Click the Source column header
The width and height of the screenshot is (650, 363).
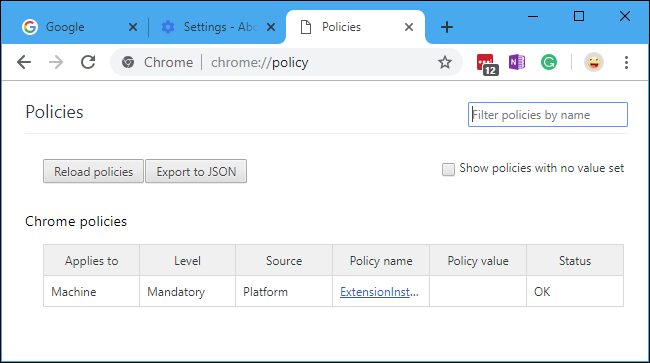(x=284, y=261)
